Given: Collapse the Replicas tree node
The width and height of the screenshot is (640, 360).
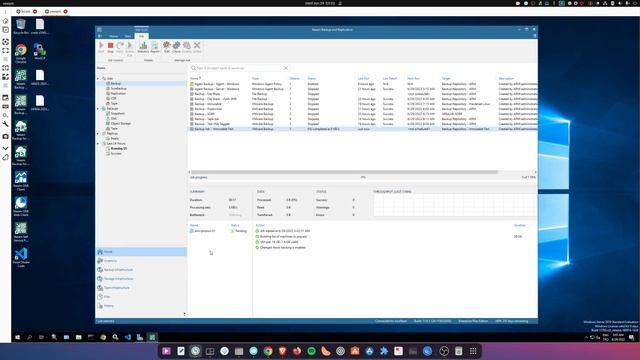Looking at the screenshot, I should 98,133.
